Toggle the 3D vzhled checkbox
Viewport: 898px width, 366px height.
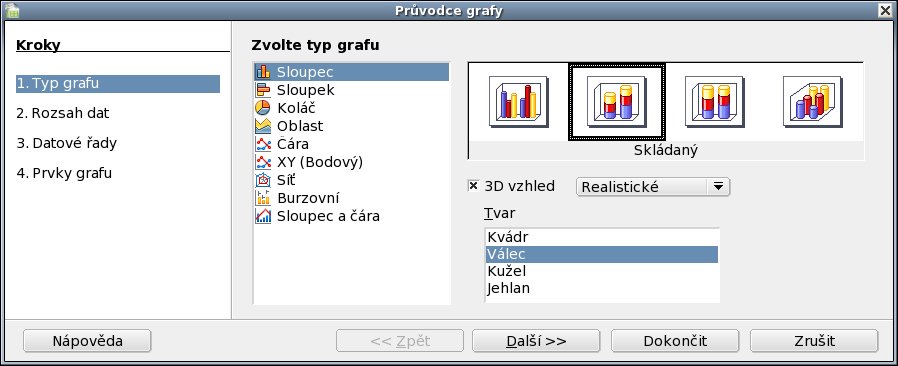coord(473,186)
